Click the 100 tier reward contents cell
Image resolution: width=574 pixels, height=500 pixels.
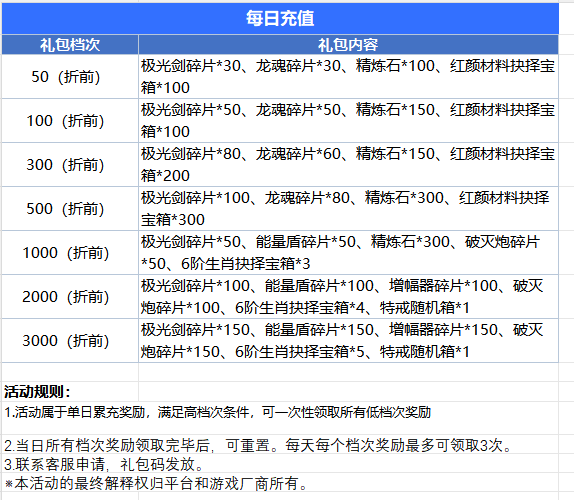[348, 120]
